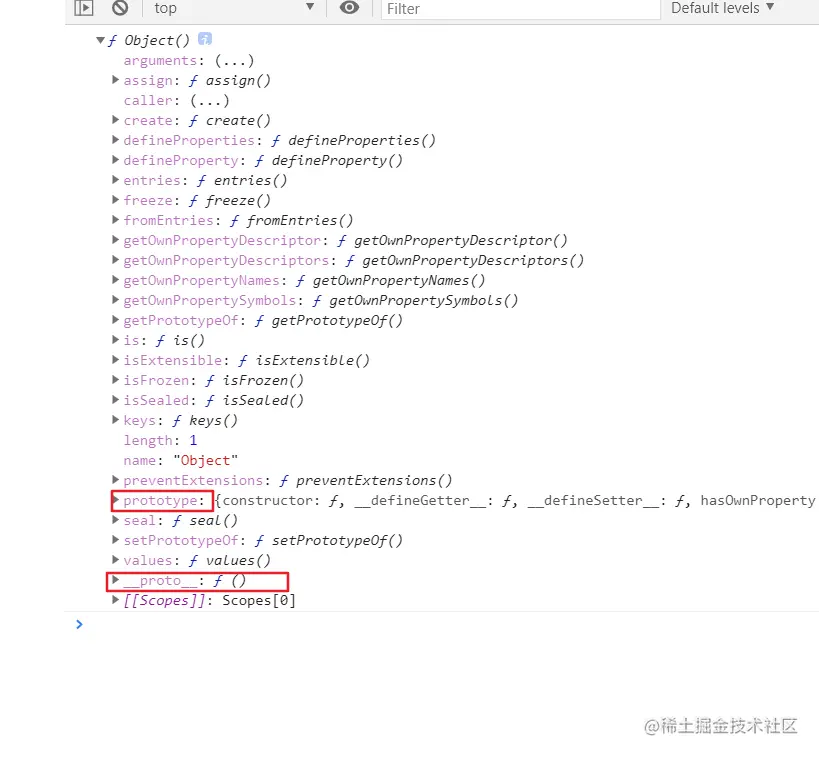This screenshot has width=819, height=757.
Task: Expand the isSealed property arrow
Action: pyautogui.click(x=115, y=400)
